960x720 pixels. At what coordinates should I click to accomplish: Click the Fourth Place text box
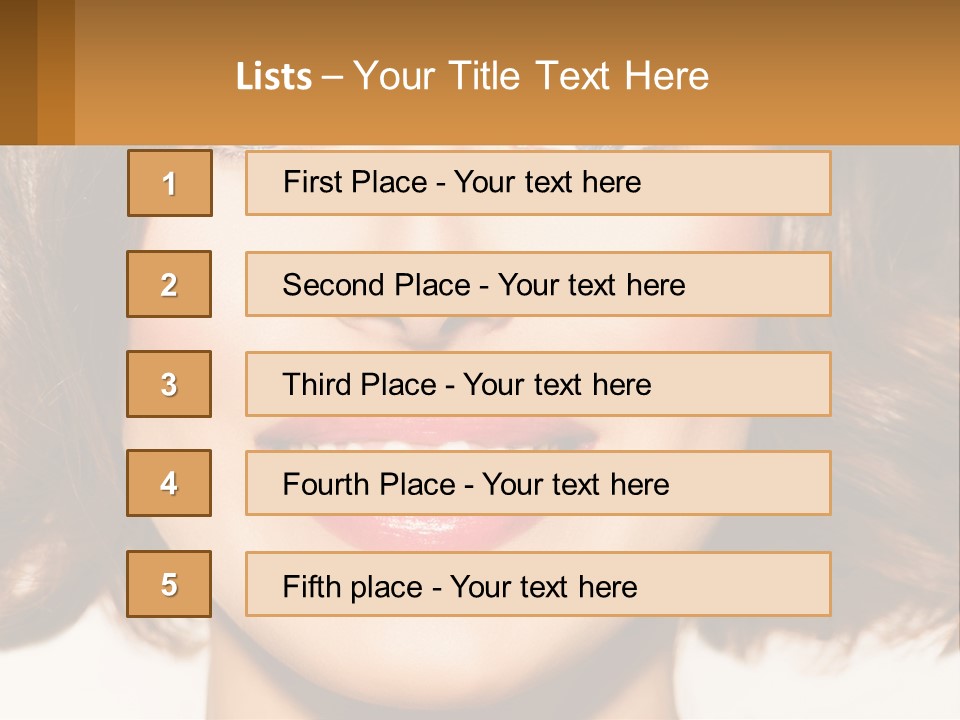pyautogui.click(x=538, y=483)
